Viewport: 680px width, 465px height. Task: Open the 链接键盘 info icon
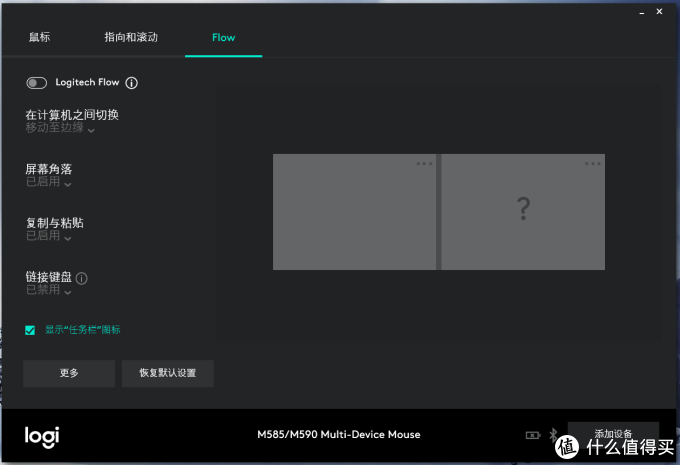[x=82, y=278]
